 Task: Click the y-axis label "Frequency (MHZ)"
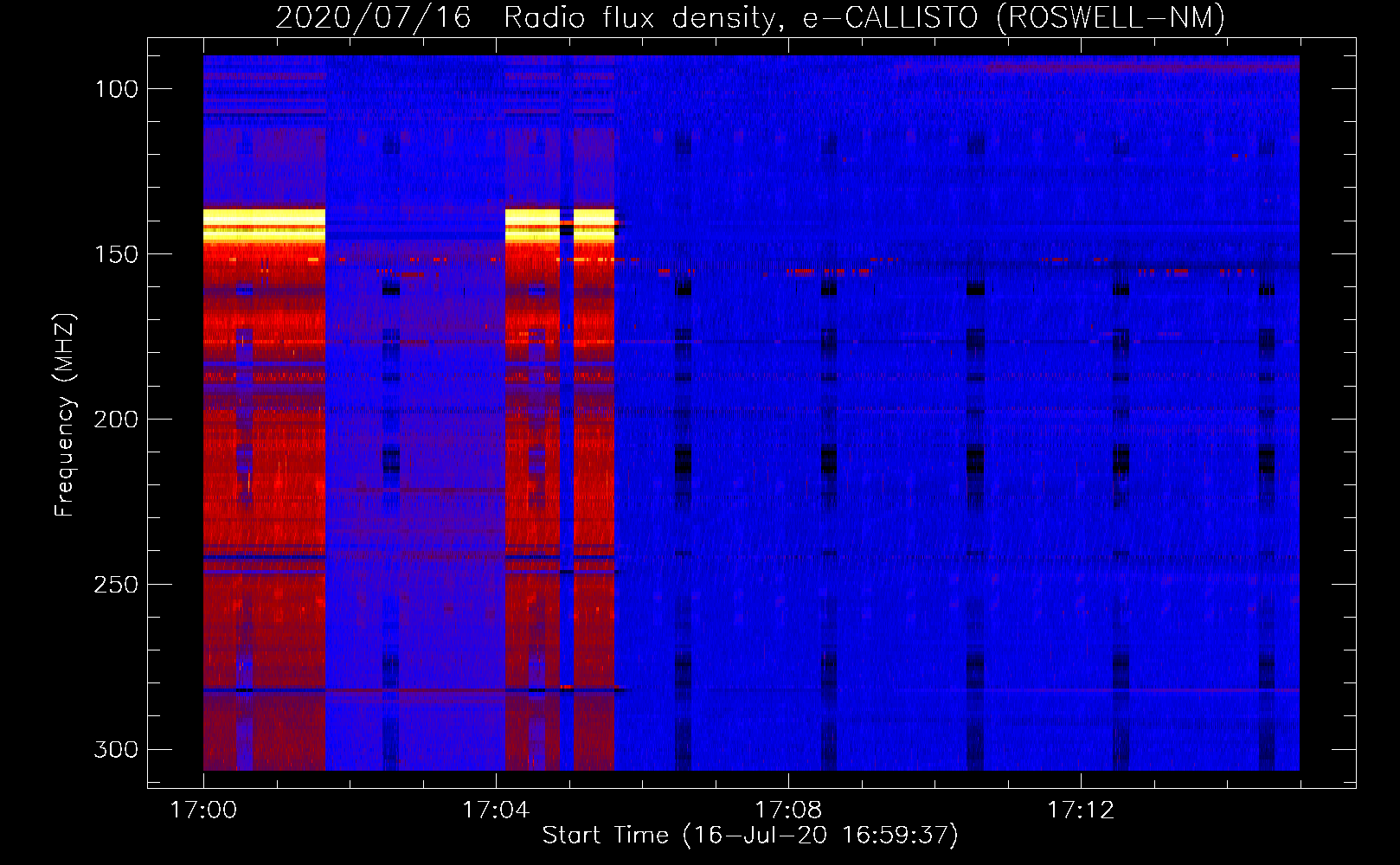[x=65, y=414]
